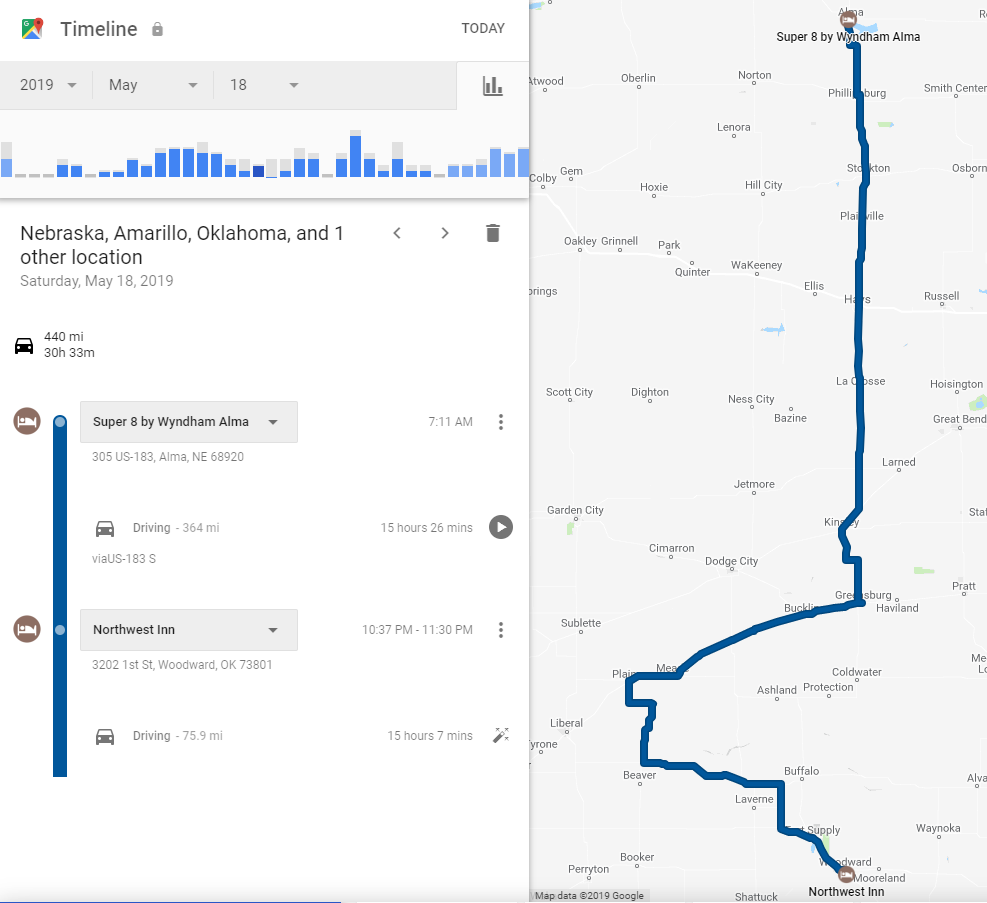This screenshot has height=903, width=987.
Task: Open the year 2019 dropdown
Action: (x=47, y=85)
